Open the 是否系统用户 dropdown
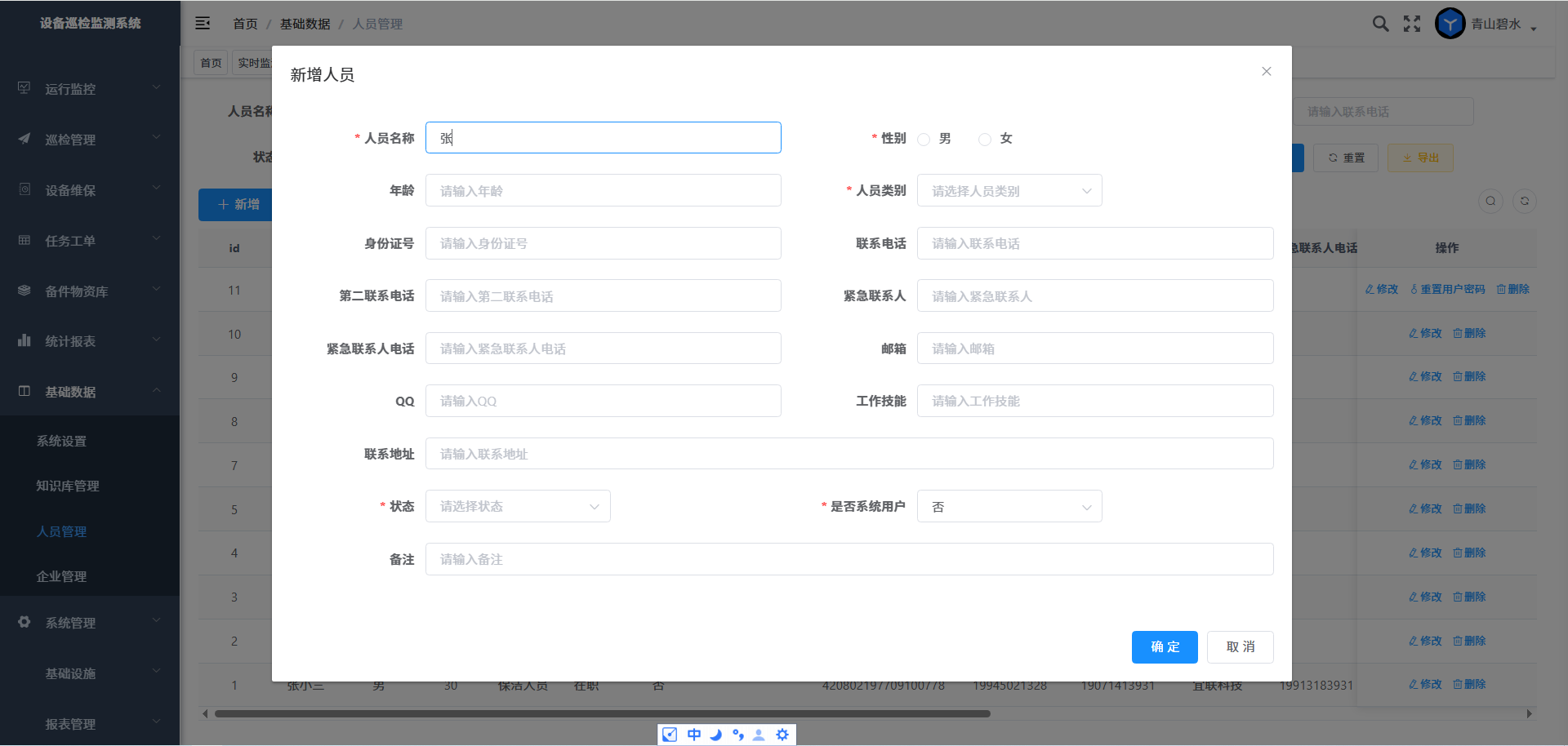This screenshot has width=1568, height=746. pos(1009,507)
